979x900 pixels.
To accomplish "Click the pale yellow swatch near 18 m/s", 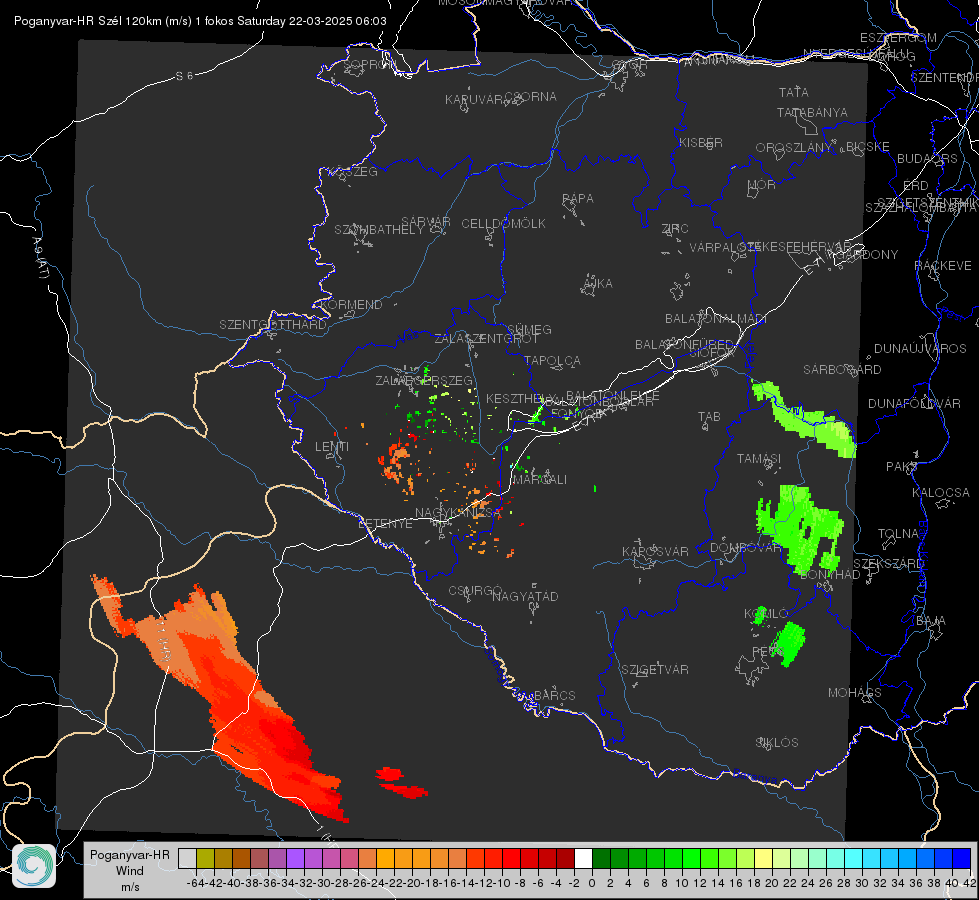I will pyautogui.click(x=764, y=858).
